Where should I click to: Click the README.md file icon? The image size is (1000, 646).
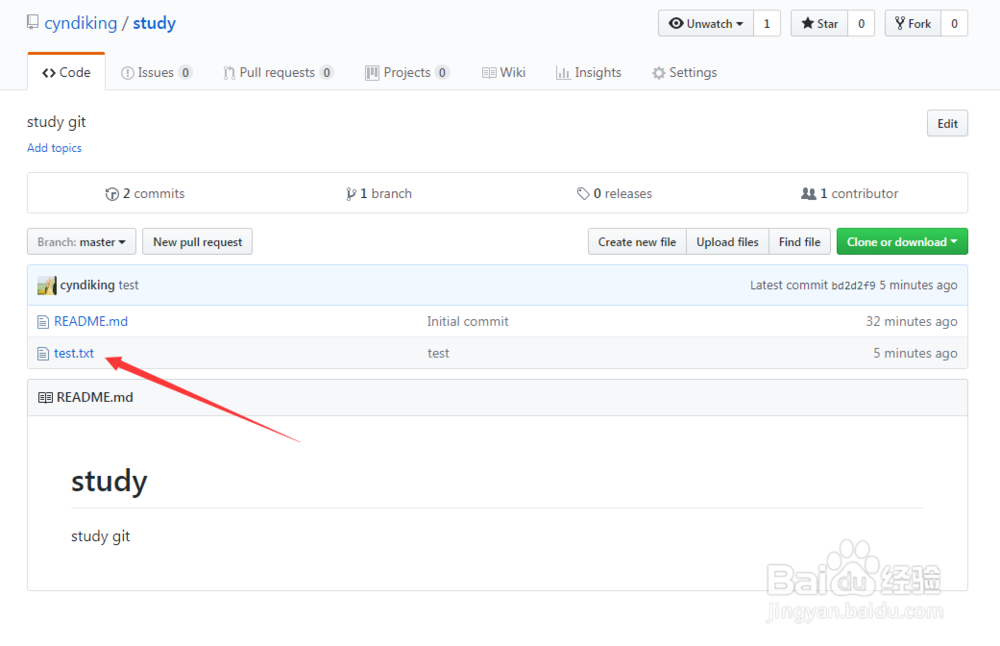pyautogui.click(x=43, y=322)
